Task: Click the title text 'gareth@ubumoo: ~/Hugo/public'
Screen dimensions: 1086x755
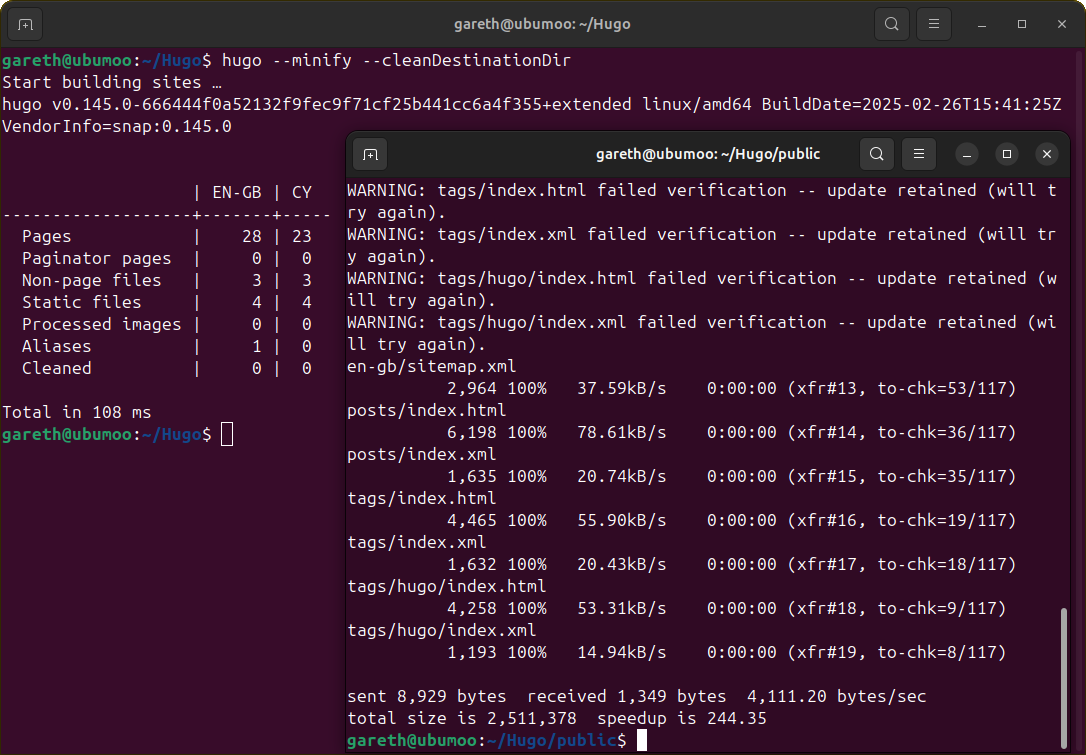Action: click(x=708, y=154)
